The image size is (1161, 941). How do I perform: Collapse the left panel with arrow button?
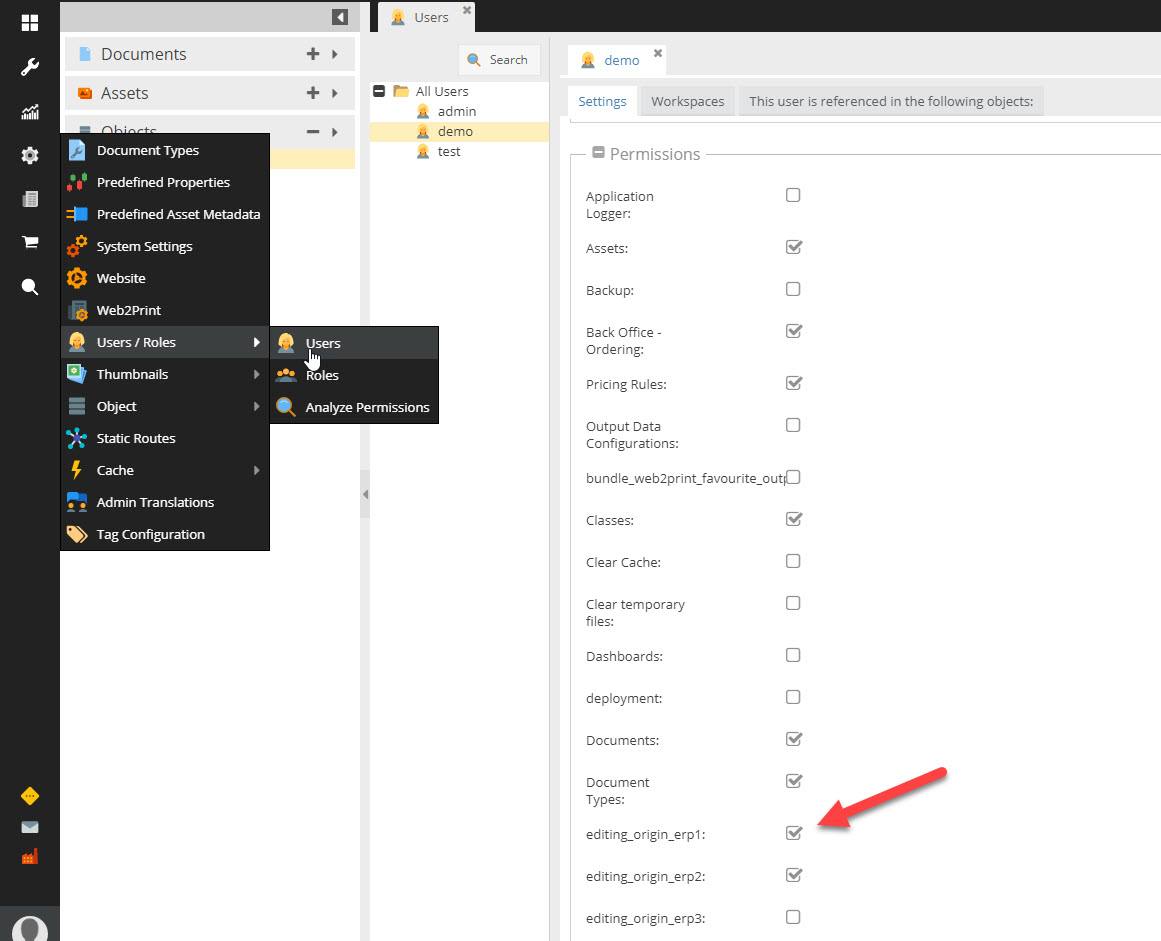[x=340, y=17]
